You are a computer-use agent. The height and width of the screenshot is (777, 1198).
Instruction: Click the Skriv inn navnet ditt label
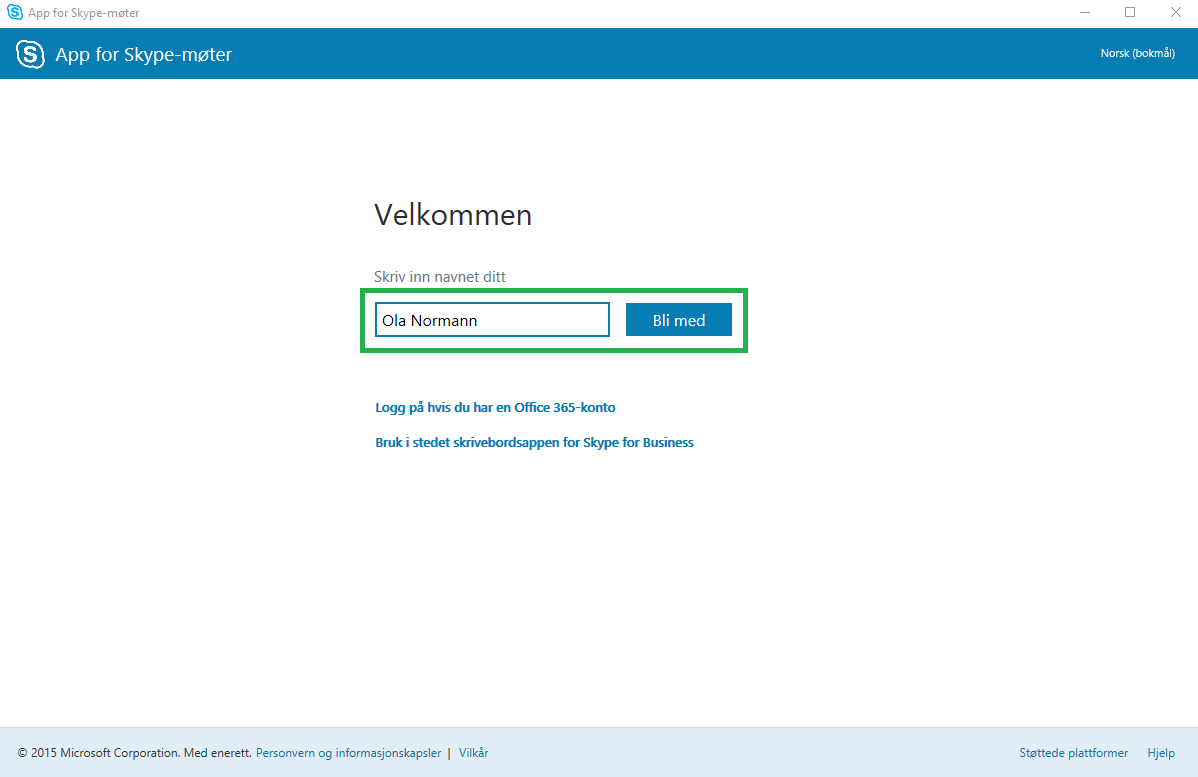pyautogui.click(x=439, y=277)
